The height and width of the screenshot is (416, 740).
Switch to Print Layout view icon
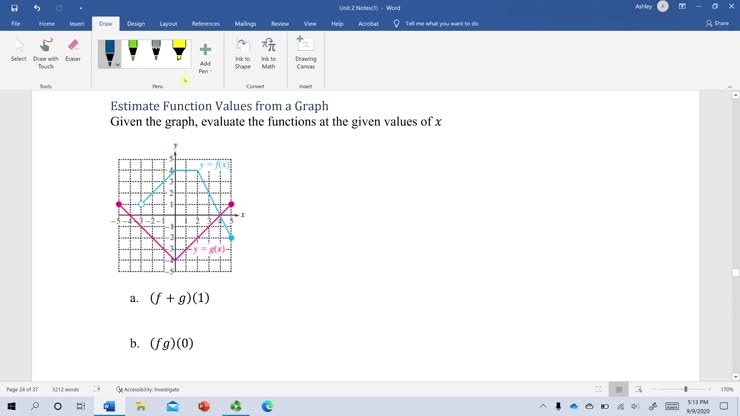point(619,389)
